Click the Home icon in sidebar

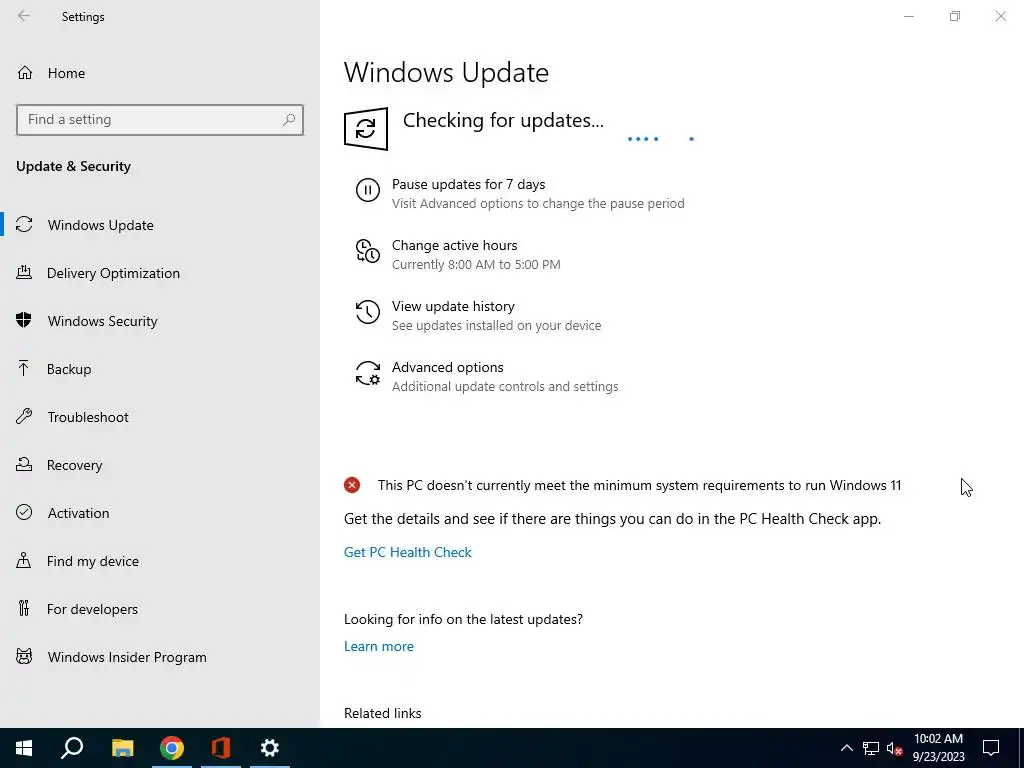[25, 73]
